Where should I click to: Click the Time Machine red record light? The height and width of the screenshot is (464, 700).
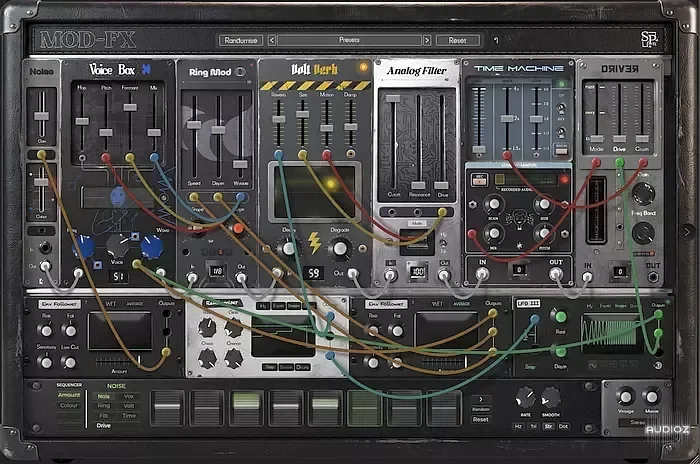[x=564, y=180]
